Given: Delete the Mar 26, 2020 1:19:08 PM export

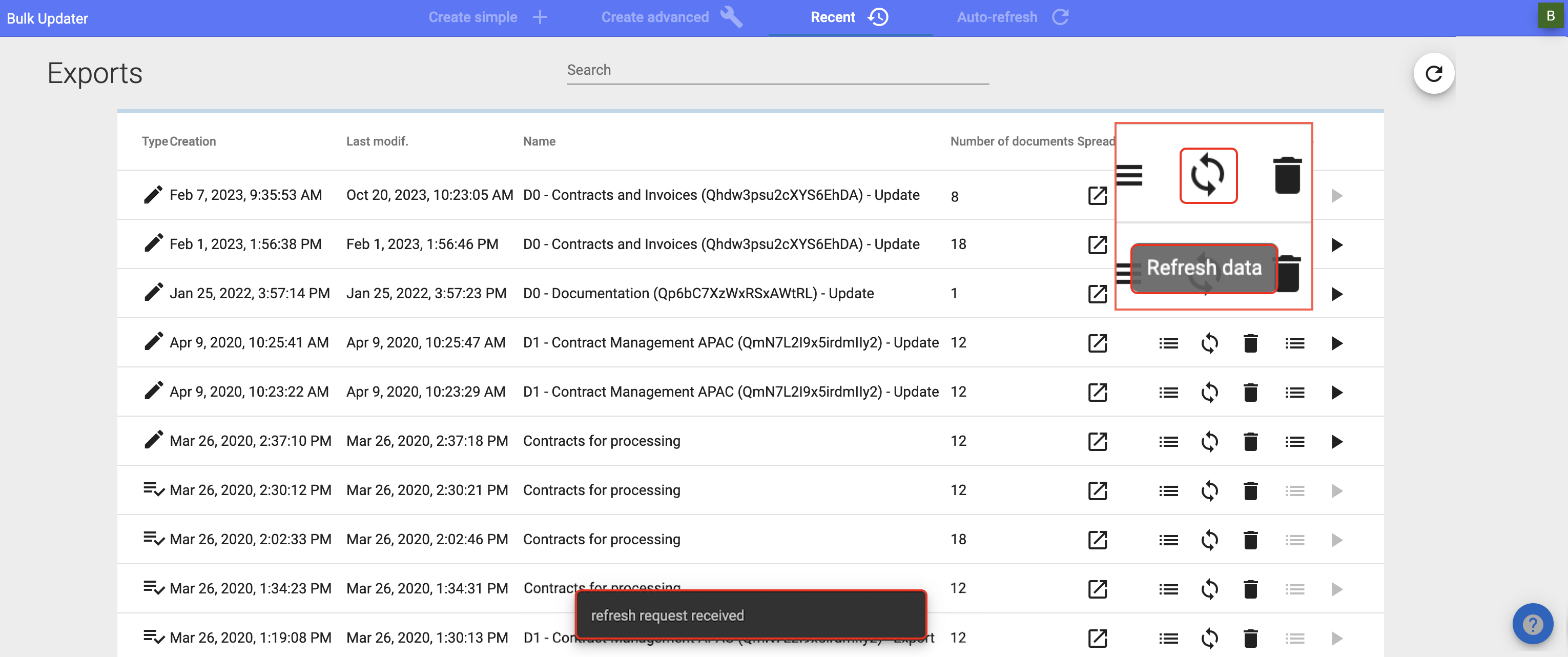Looking at the screenshot, I should tap(1250, 639).
